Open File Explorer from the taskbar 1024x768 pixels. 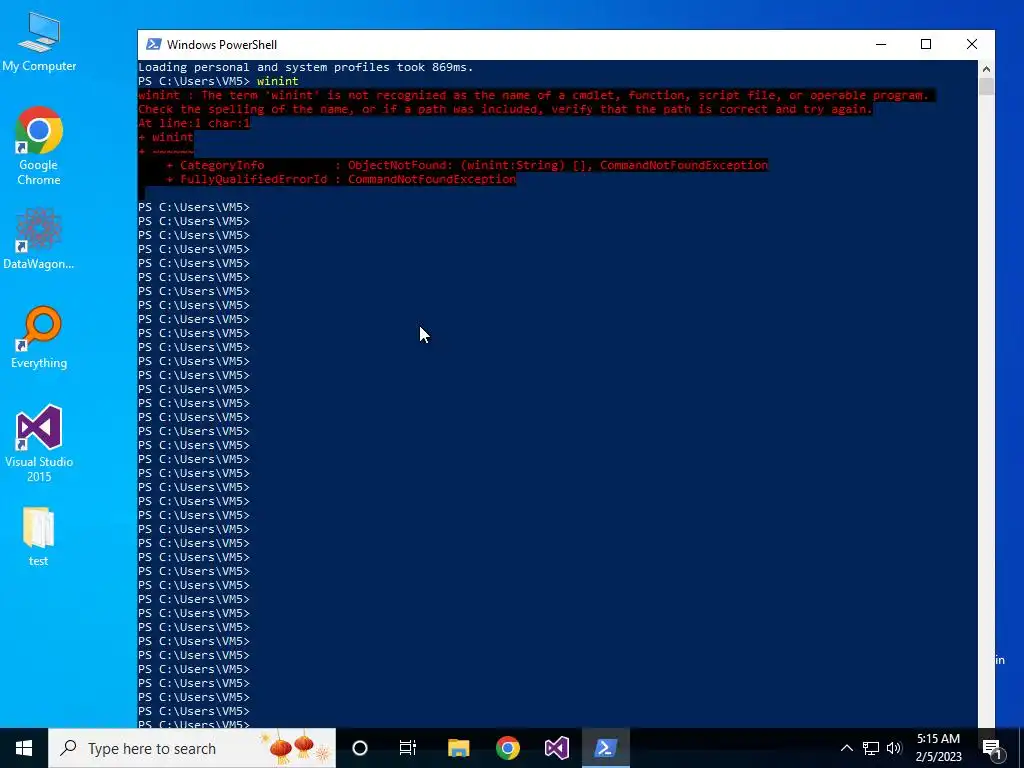pyautogui.click(x=458, y=748)
